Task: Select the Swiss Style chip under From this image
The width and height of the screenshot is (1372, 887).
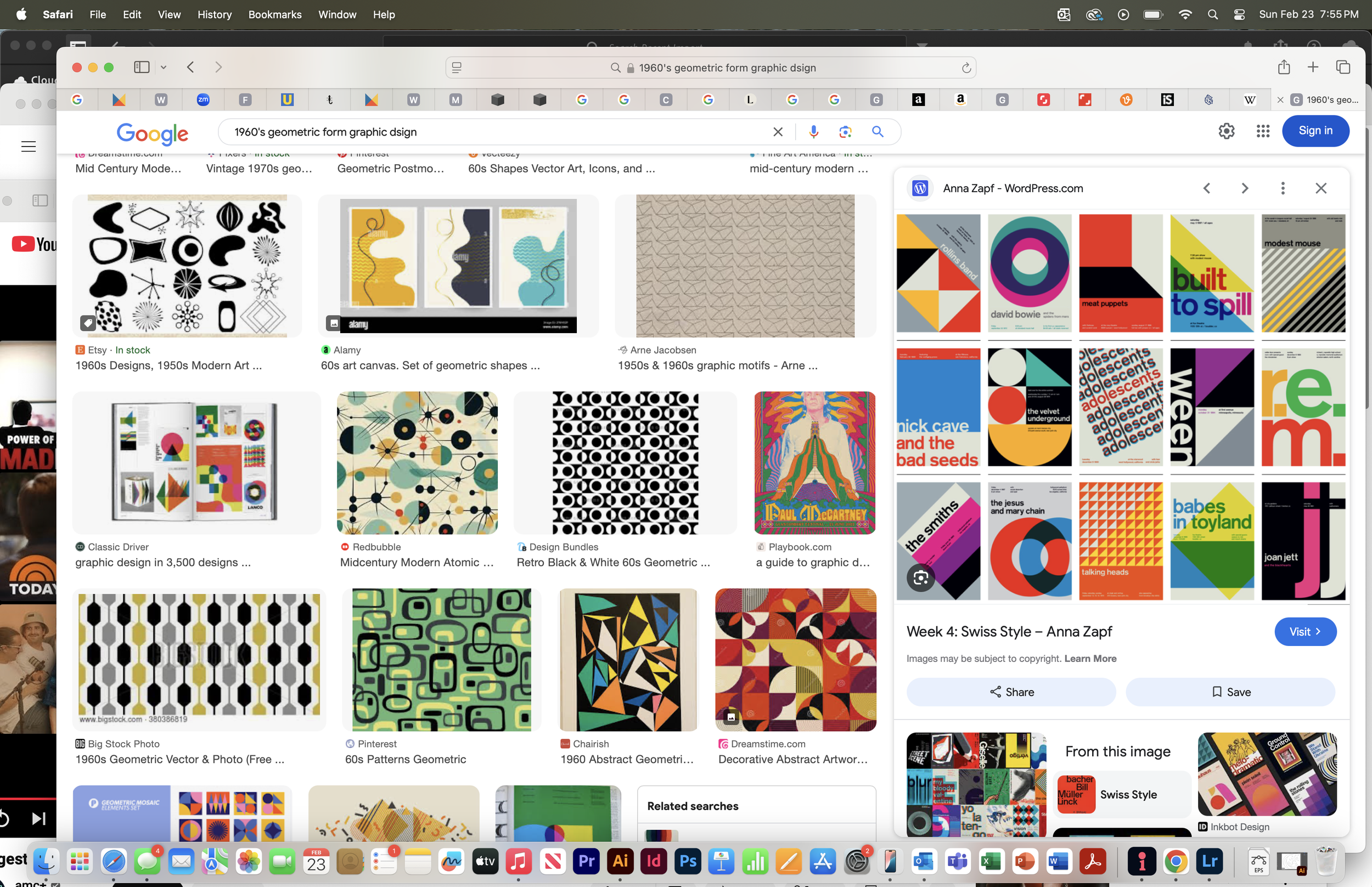Action: click(1122, 794)
